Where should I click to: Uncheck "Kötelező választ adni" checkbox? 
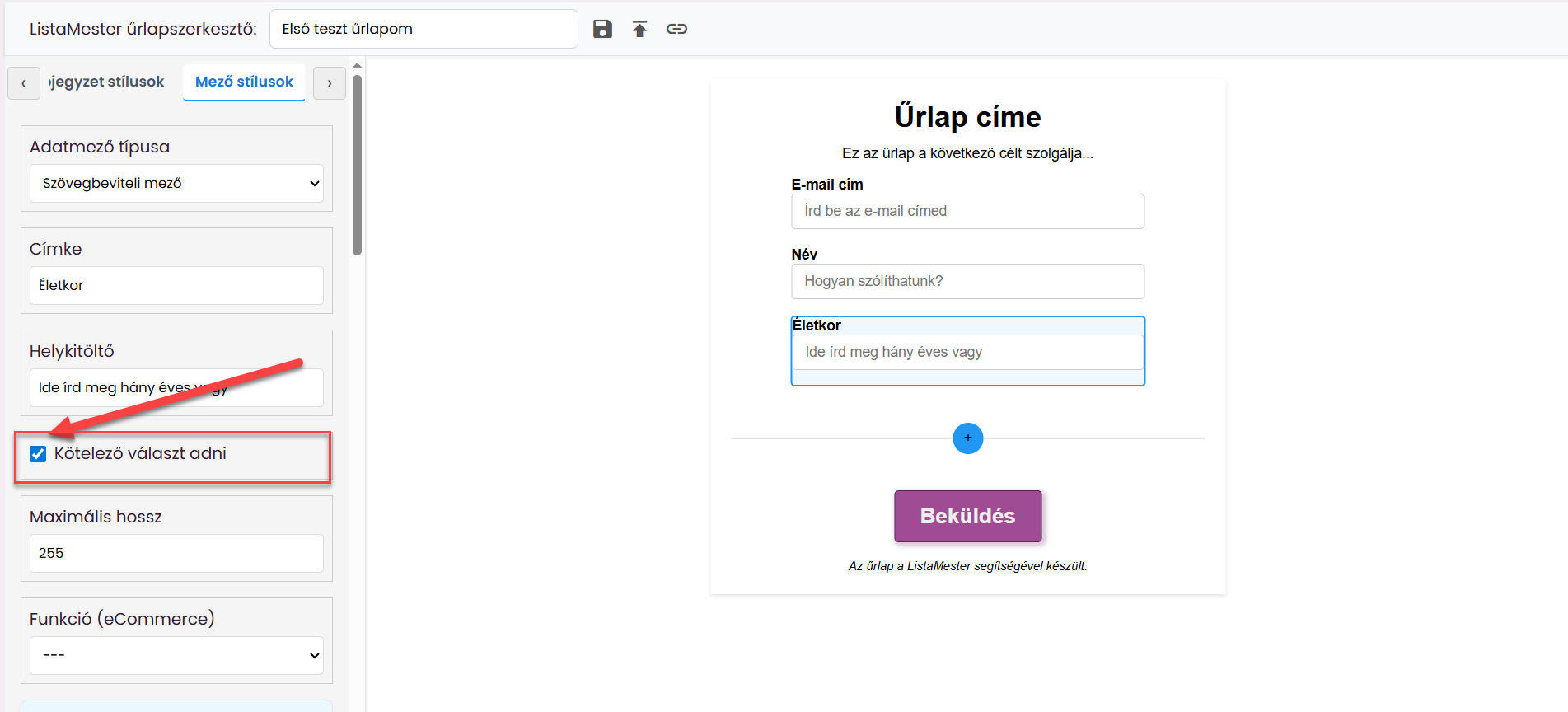pos(38,454)
